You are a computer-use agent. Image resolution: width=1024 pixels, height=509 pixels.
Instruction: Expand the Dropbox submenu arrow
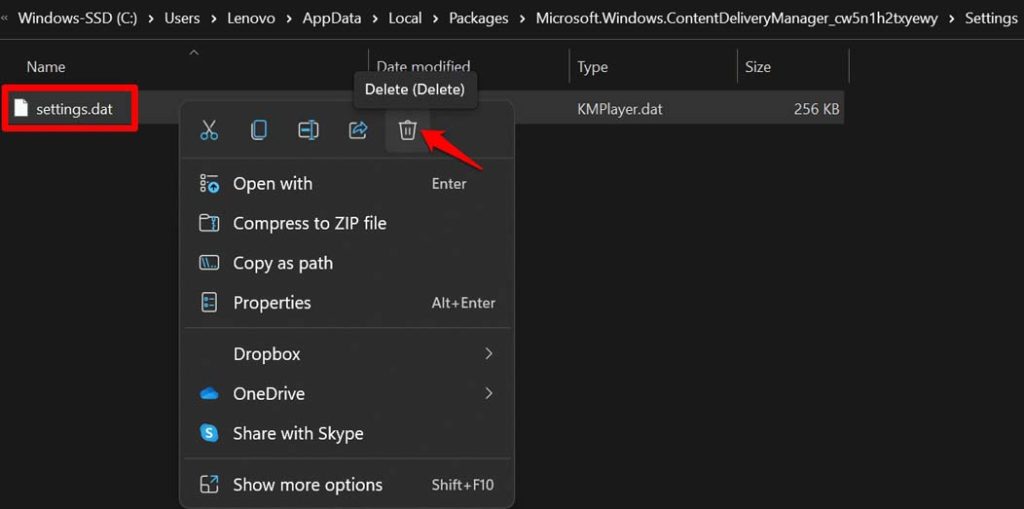[x=489, y=354]
